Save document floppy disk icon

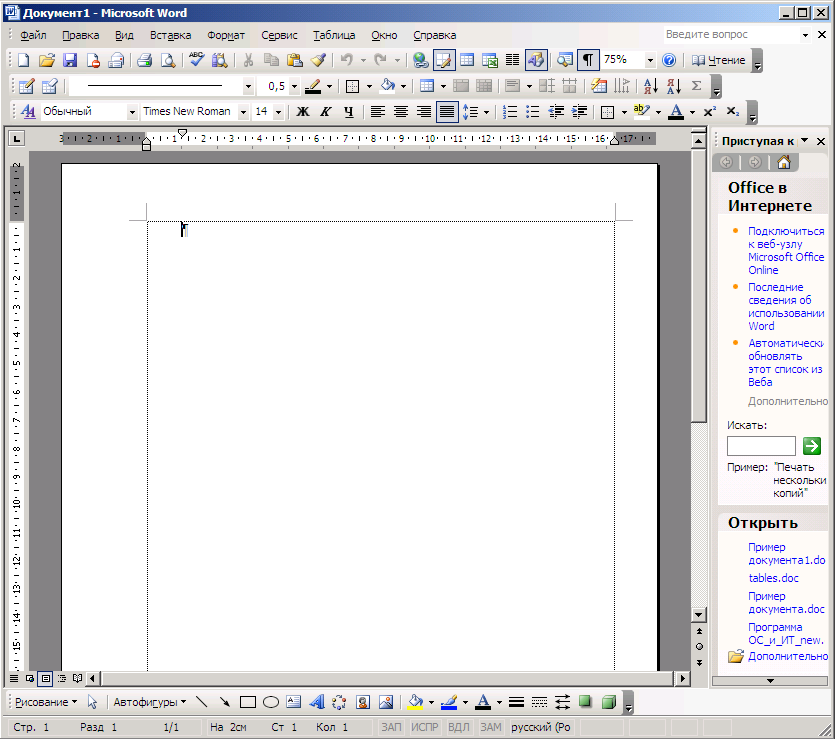tap(70, 60)
